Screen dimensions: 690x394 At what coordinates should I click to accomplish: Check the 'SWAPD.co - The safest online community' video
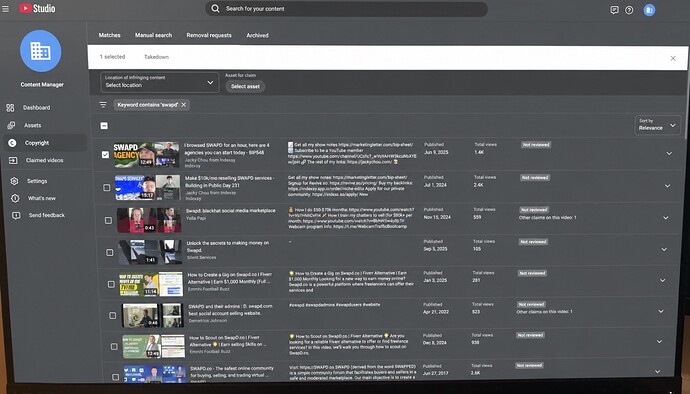point(115,377)
